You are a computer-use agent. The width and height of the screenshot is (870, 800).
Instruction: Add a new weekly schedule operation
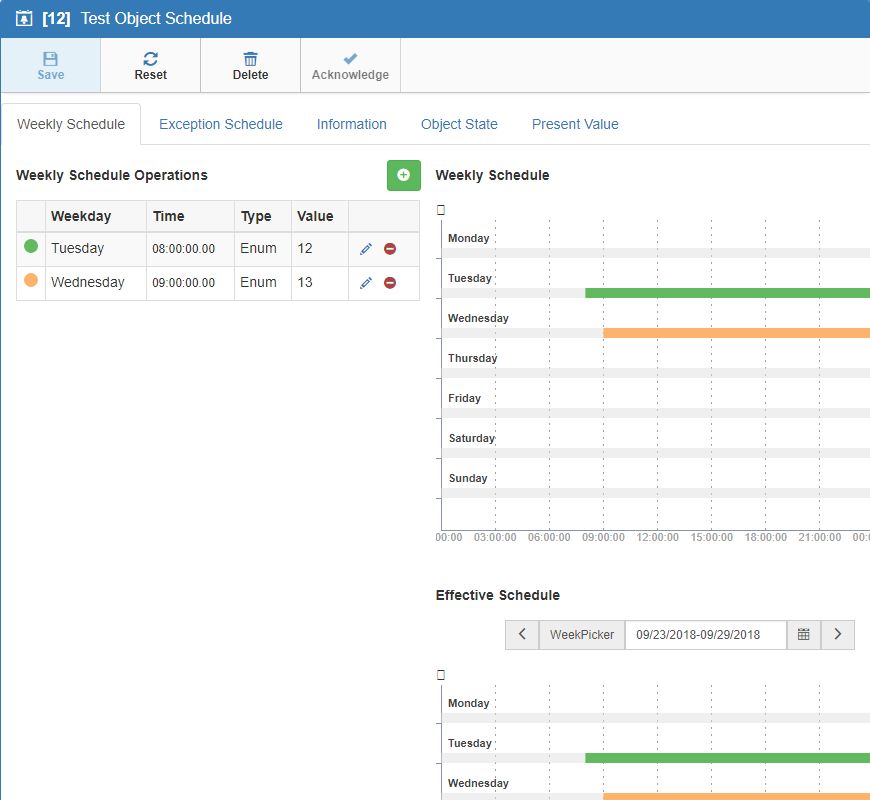pos(403,175)
